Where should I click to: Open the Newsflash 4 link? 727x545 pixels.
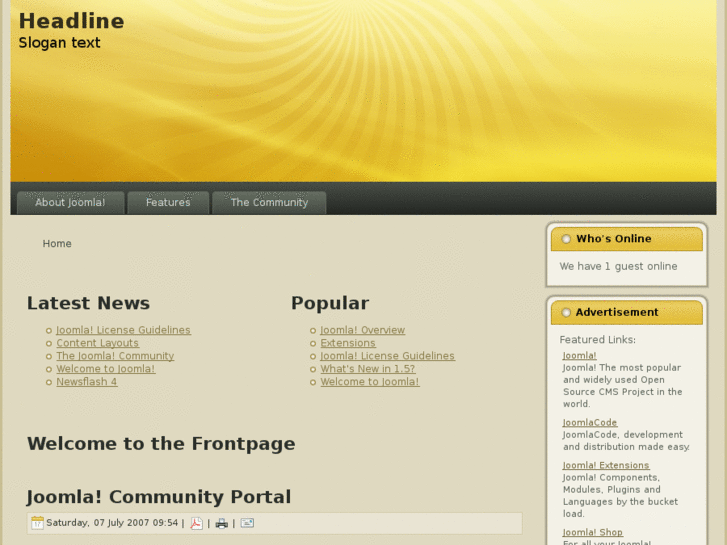coord(87,382)
